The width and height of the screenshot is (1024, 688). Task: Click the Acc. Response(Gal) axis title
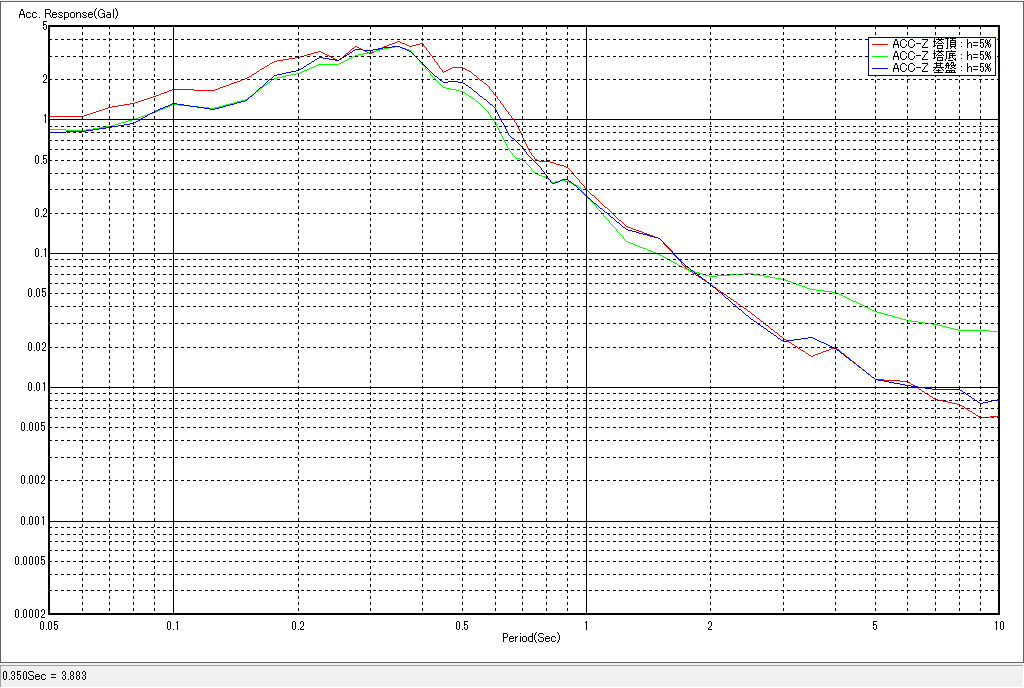point(60,15)
